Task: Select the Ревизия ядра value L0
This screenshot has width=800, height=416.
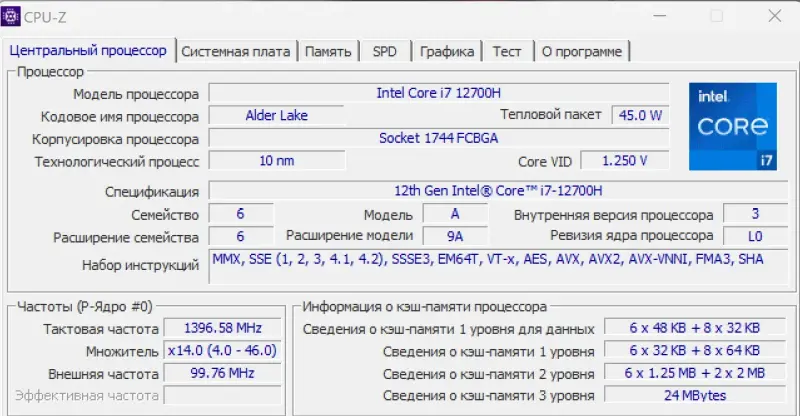Action: click(756, 236)
